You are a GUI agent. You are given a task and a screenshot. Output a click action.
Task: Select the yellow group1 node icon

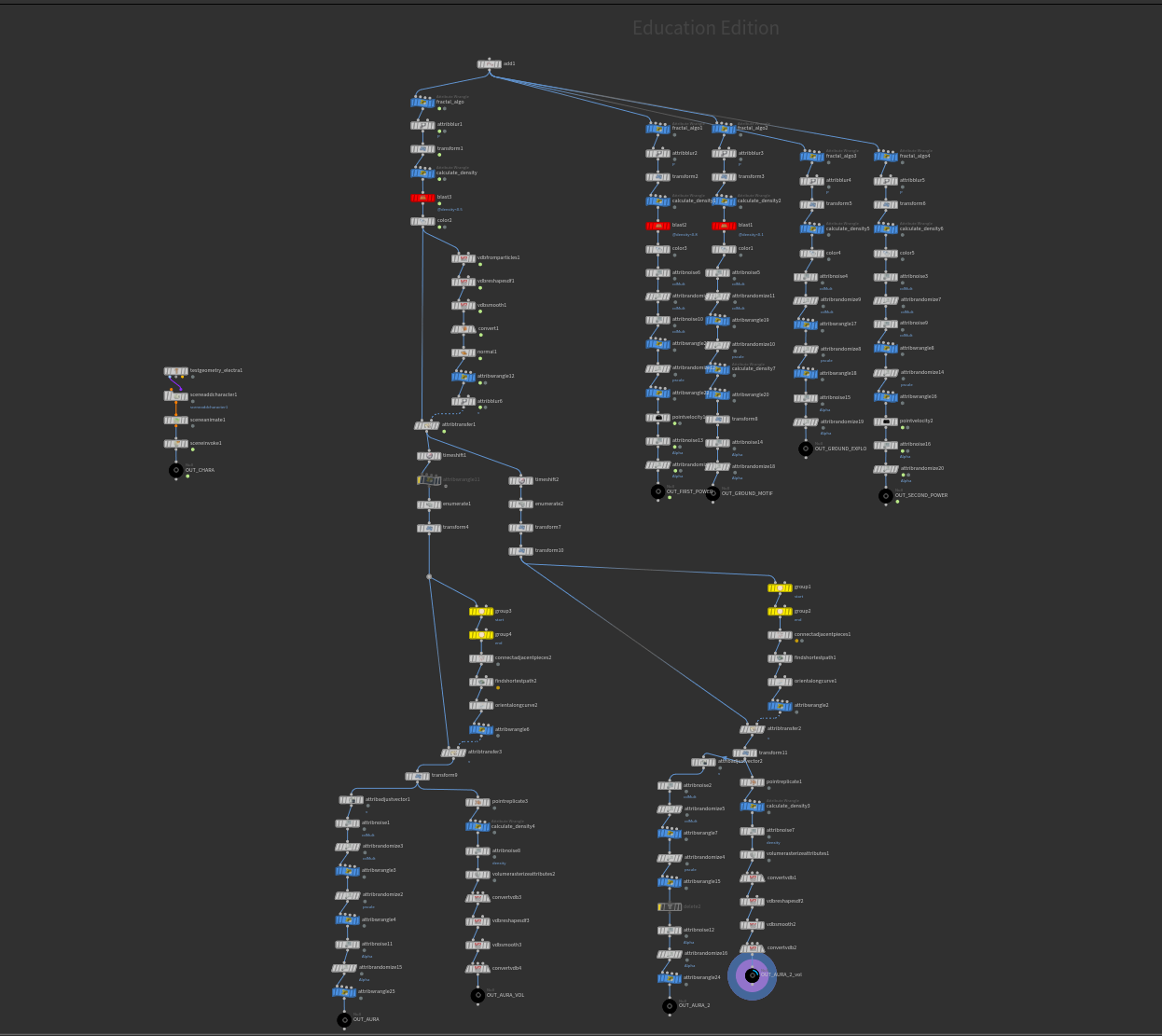(x=781, y=587)
